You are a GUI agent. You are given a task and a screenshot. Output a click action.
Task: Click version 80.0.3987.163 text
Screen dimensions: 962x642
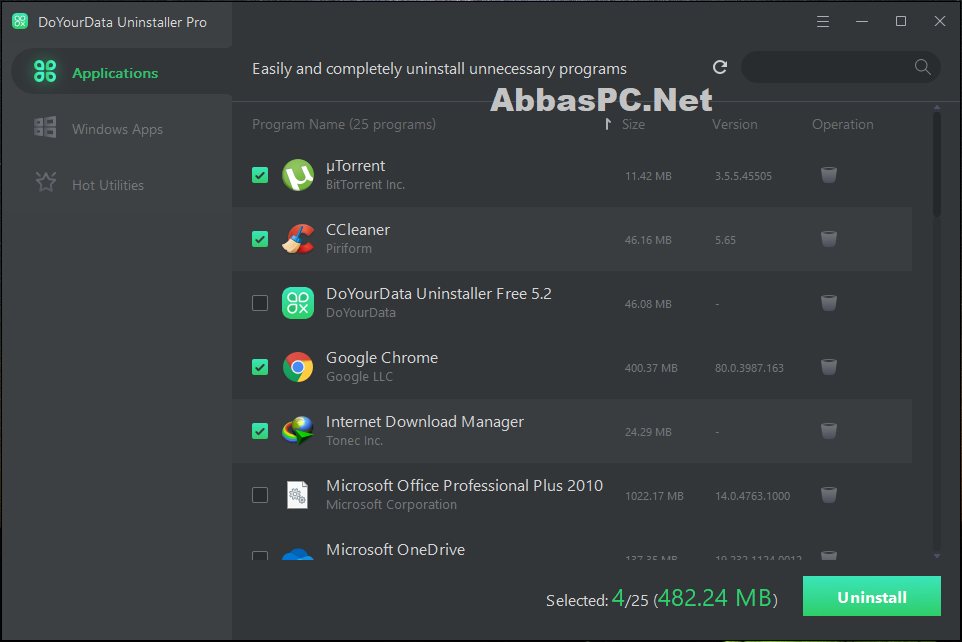(x=749, y=368)
